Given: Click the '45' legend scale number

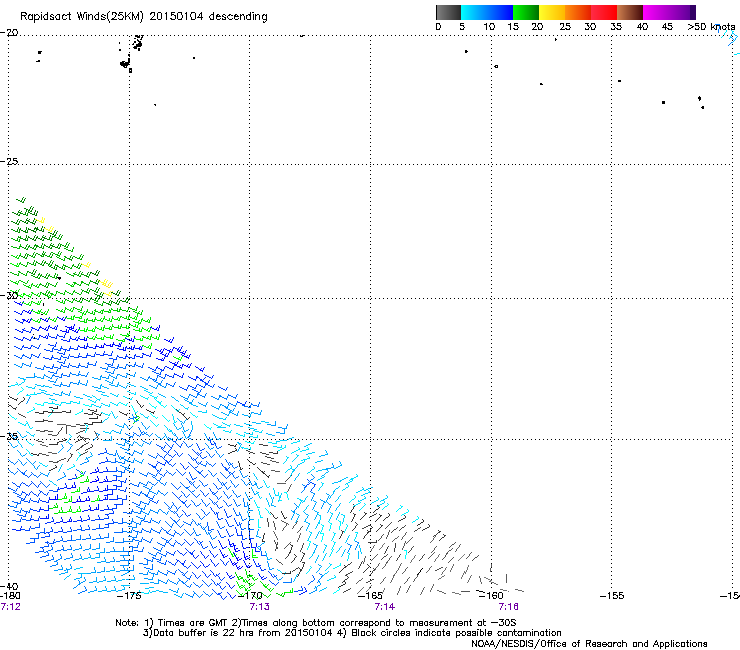Looking at the screenshot, I should (667, 27).
